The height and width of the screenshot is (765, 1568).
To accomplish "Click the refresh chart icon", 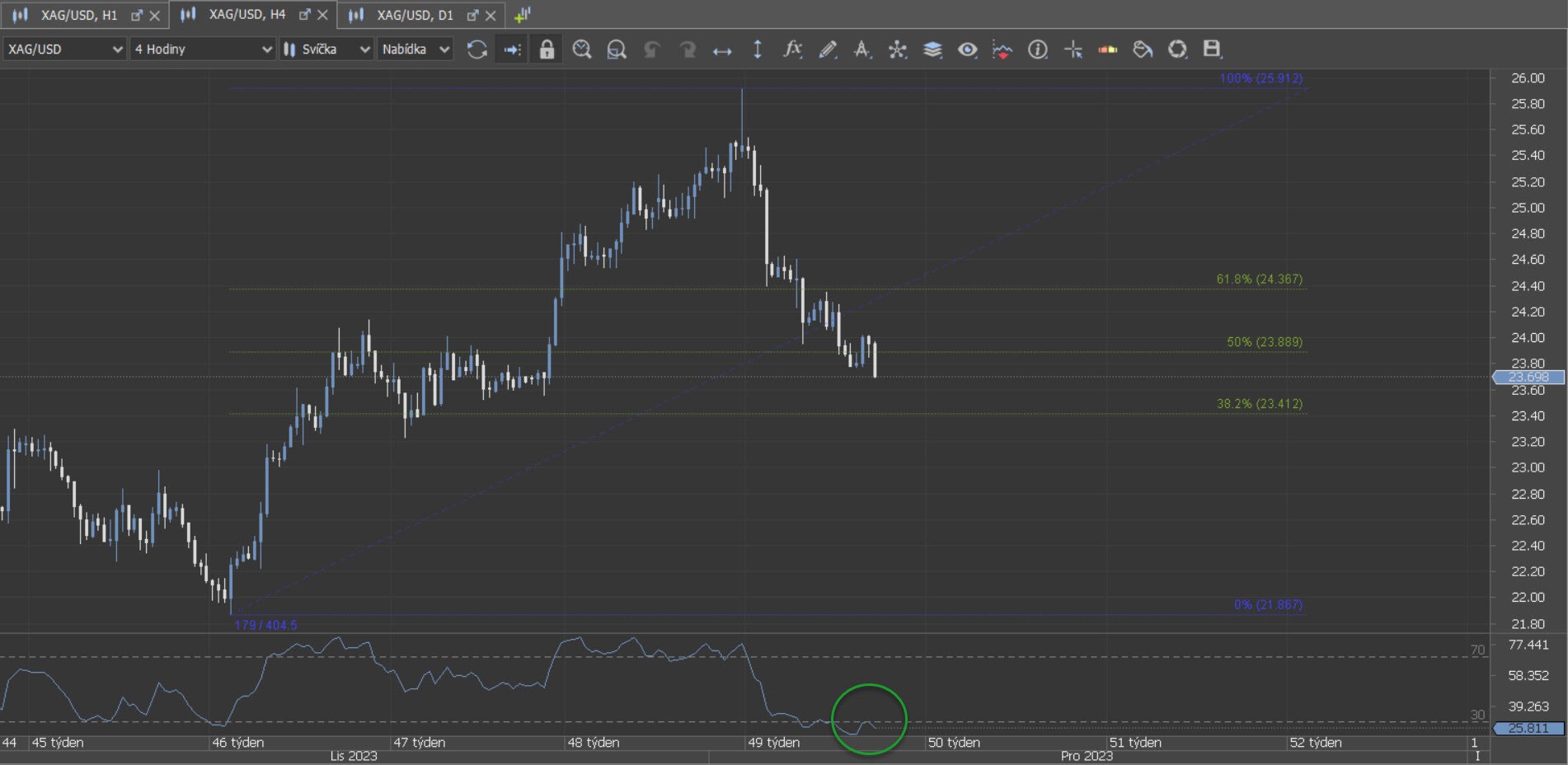I will (477, 49).
